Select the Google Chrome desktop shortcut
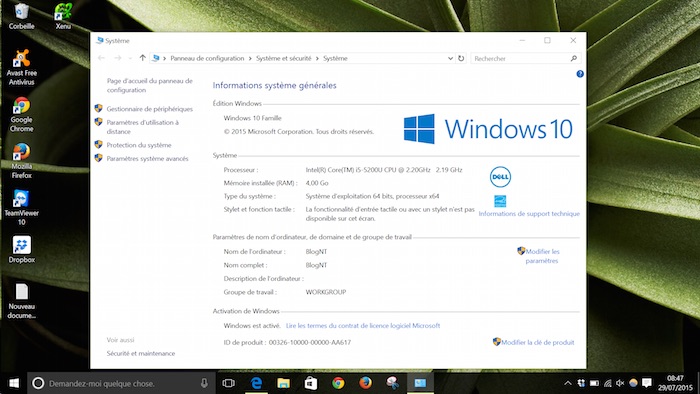This screenshot has width=700, height=394. click(21, 115)
